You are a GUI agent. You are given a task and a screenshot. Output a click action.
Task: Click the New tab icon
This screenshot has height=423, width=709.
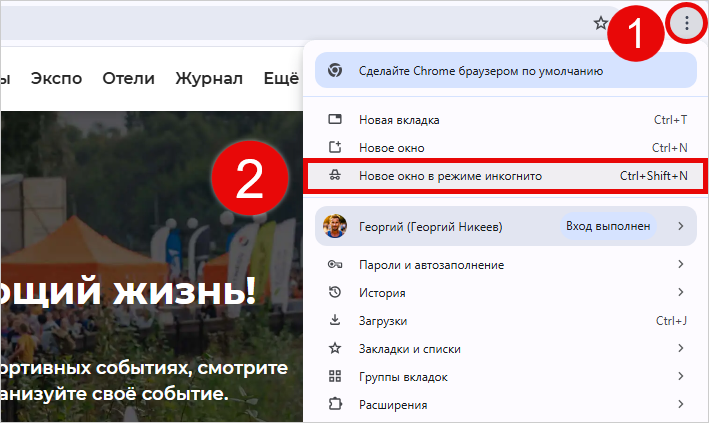coord(335,119)
